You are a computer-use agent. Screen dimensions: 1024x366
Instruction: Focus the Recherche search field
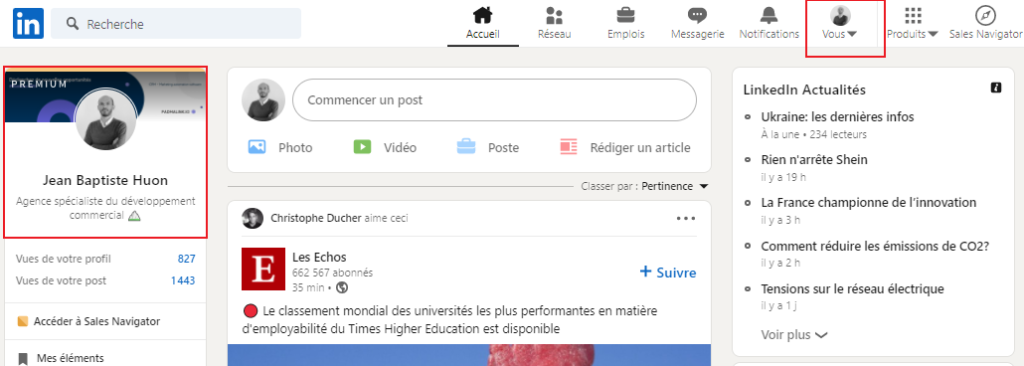pyautogui.click(x=176, y=24)
